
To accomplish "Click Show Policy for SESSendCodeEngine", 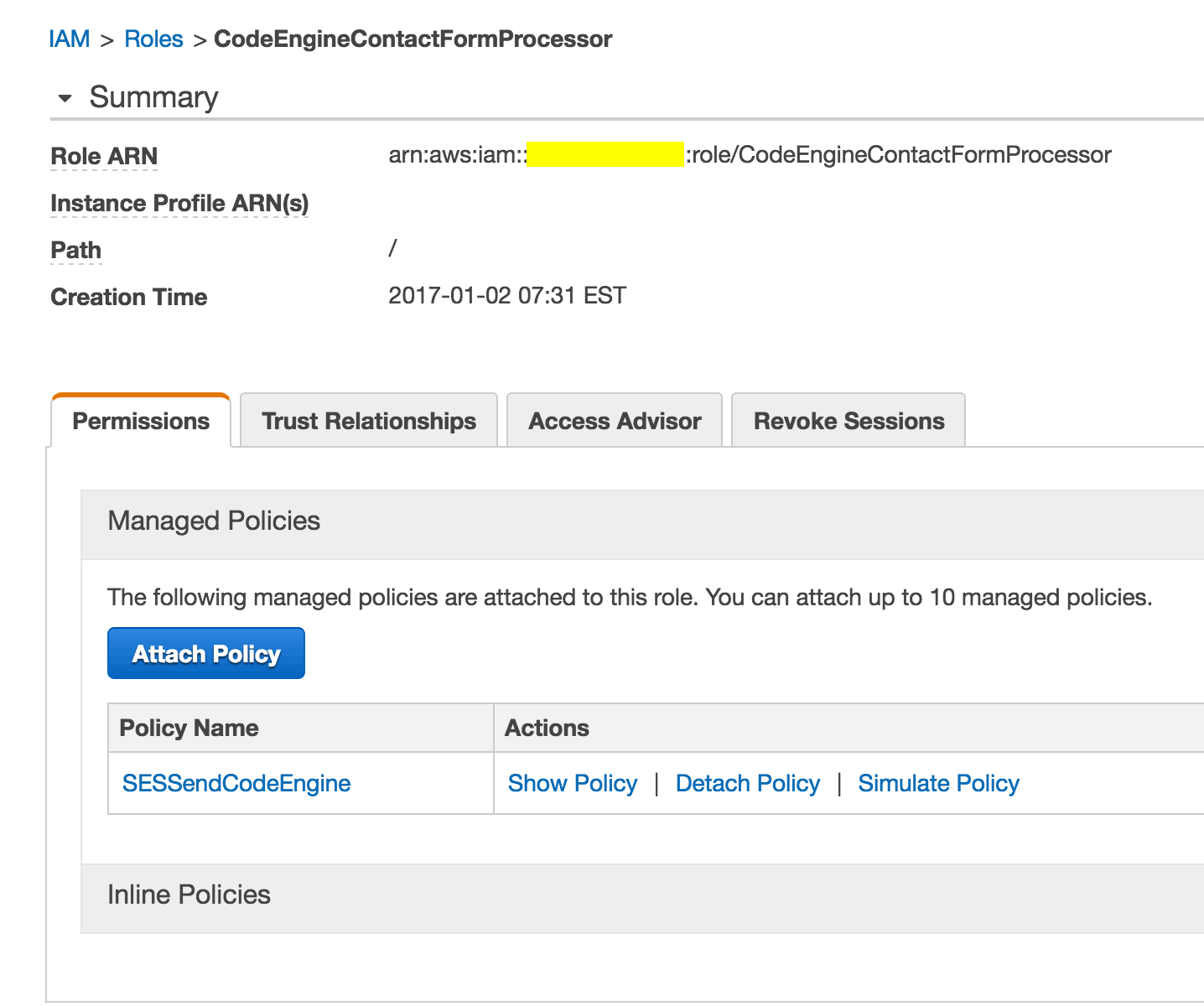I will pos(573,783).
